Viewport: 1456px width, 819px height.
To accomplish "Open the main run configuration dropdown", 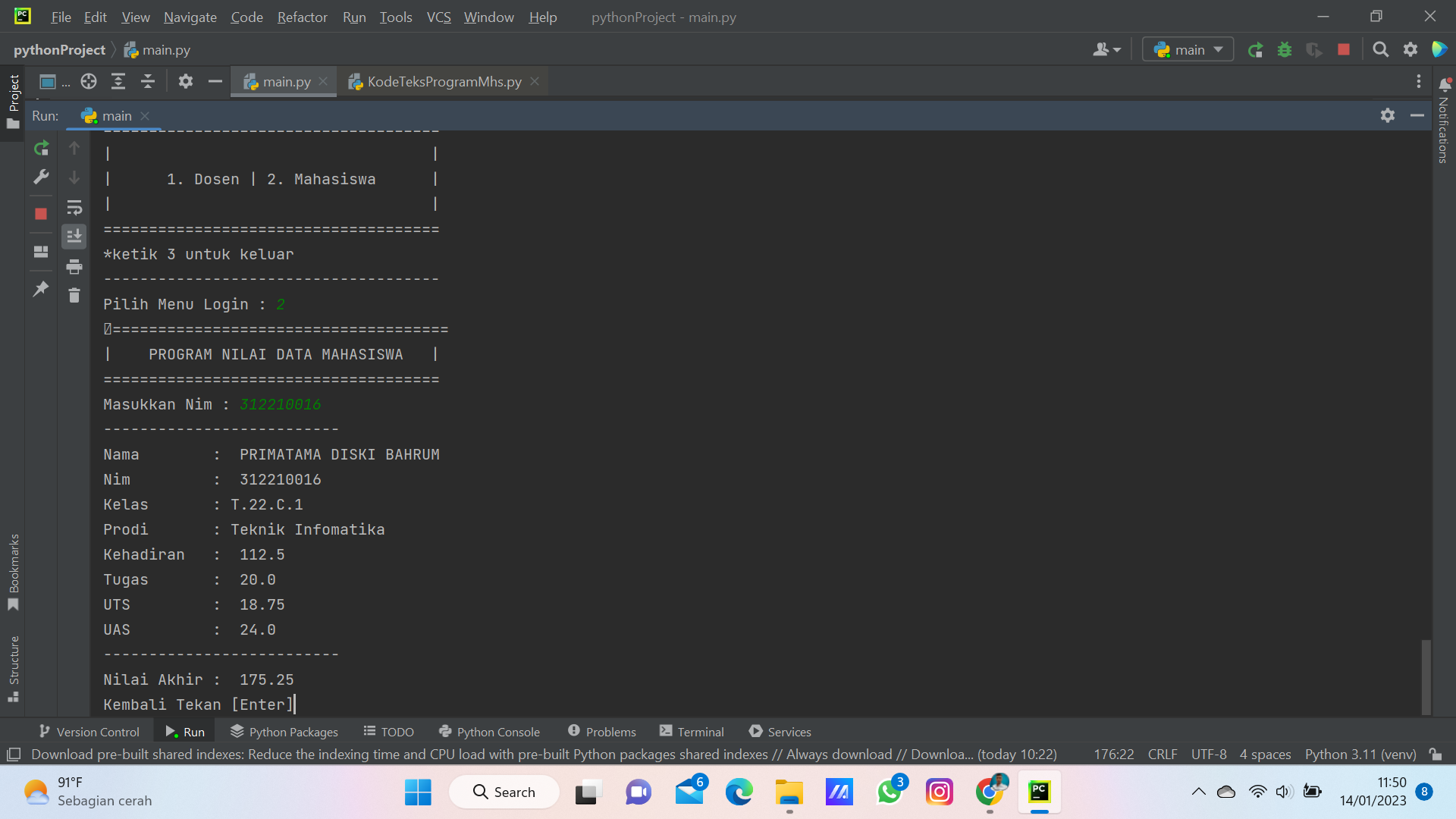I will pyautogui.click(x=1187, y=49).
